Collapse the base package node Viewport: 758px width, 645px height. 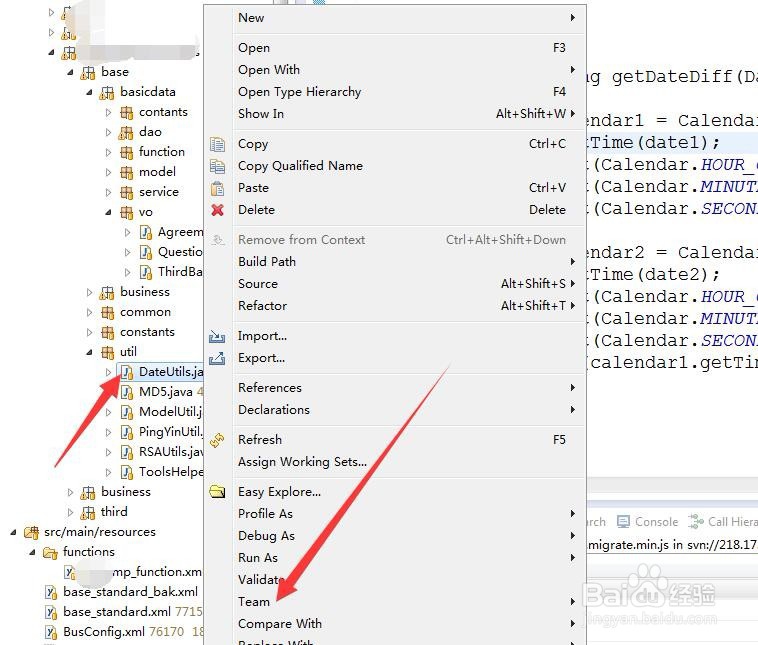[x=71, y=73]
